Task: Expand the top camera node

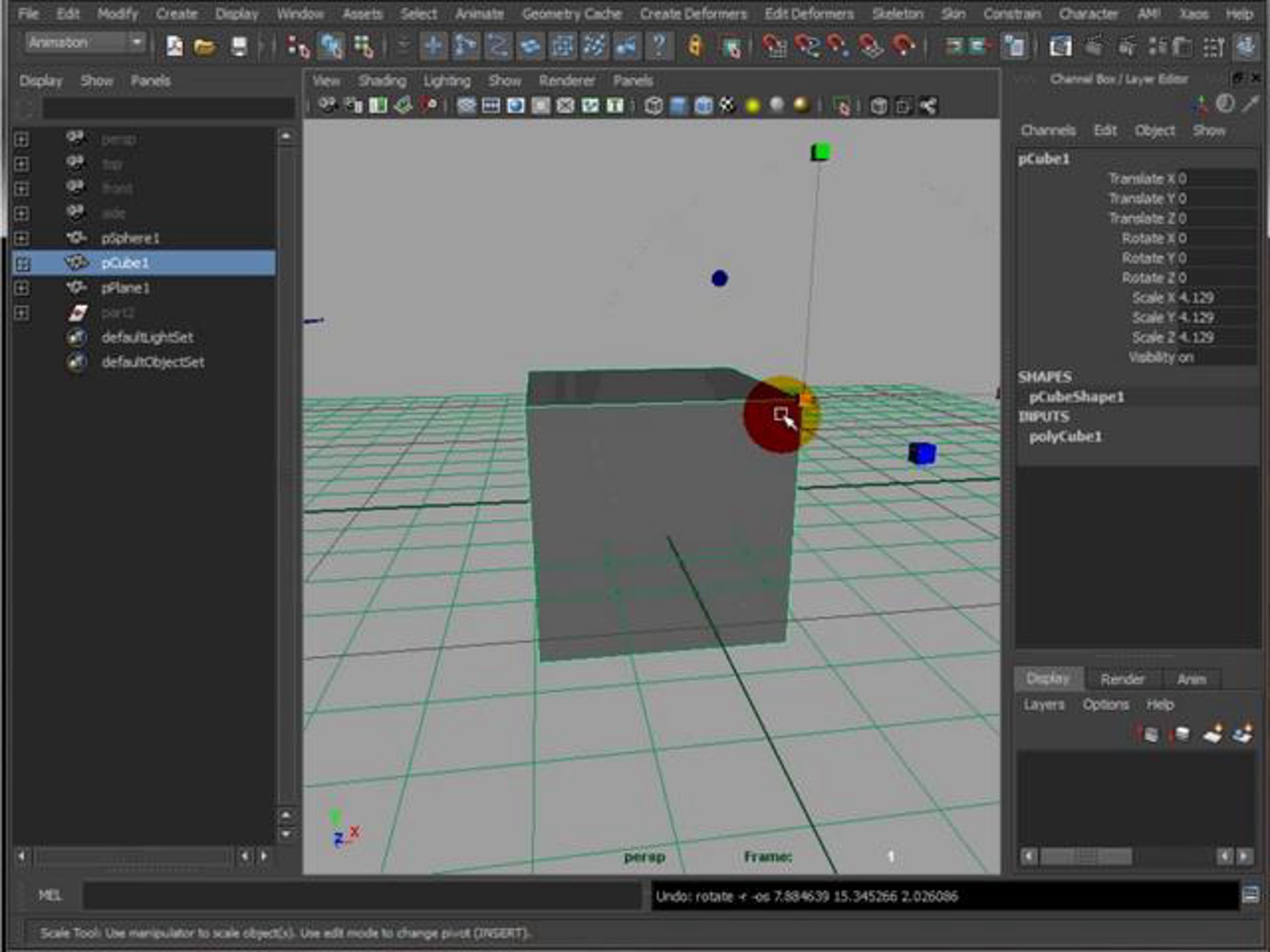Action: point(21,164)
